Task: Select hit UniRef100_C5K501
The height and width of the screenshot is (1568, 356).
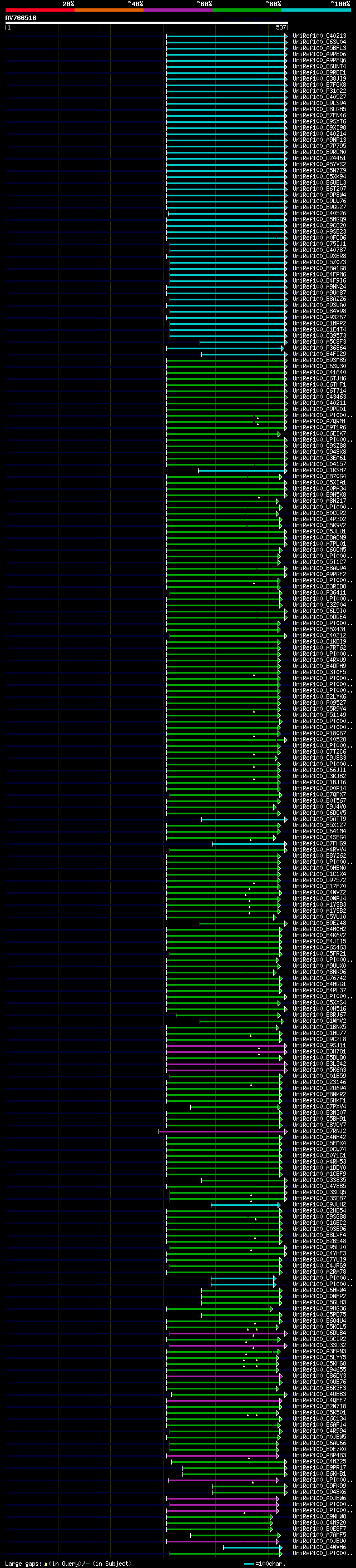Action: [x=319, y=1412]
